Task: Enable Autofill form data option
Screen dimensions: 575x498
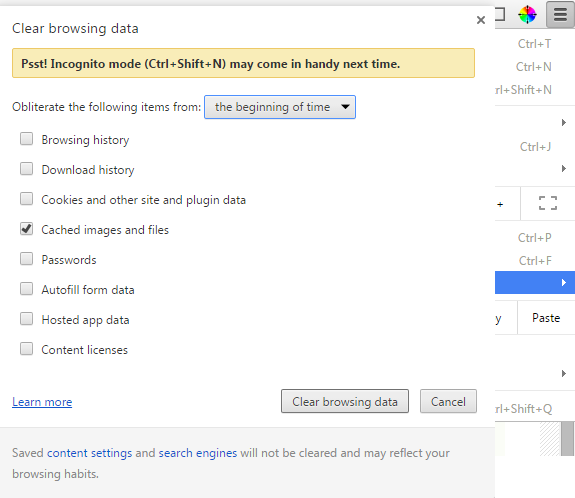Action: pos(26,289)
